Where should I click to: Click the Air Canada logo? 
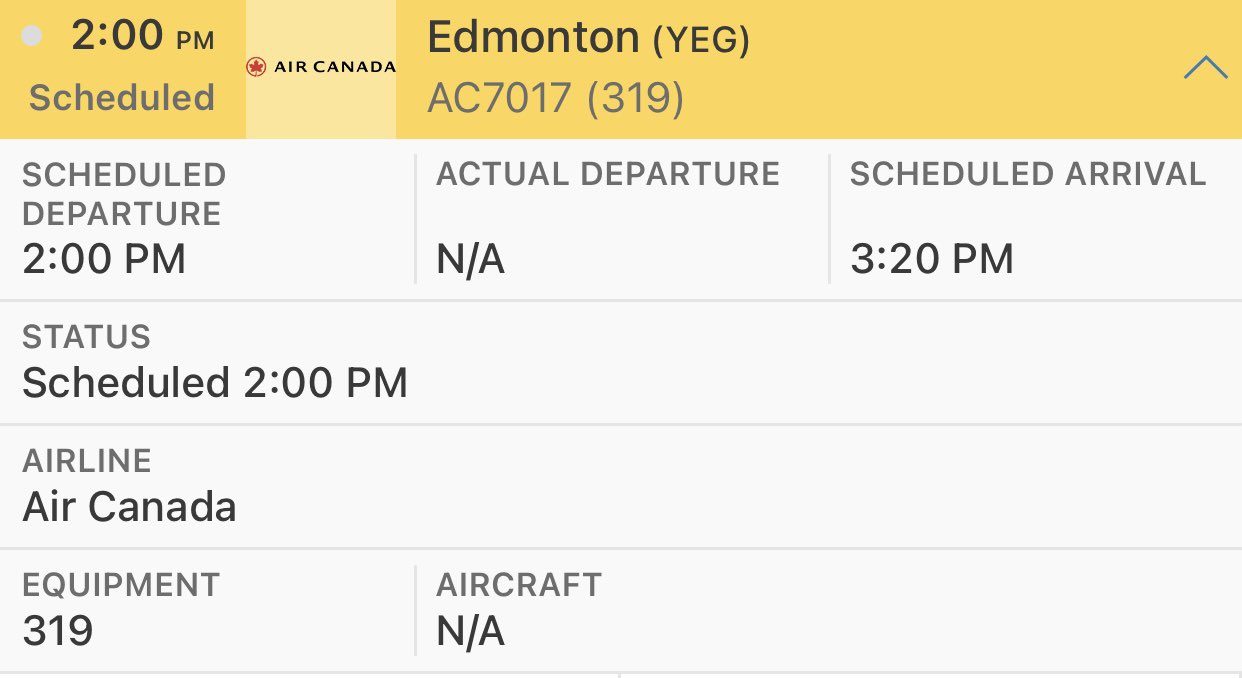tap(321, 68)
